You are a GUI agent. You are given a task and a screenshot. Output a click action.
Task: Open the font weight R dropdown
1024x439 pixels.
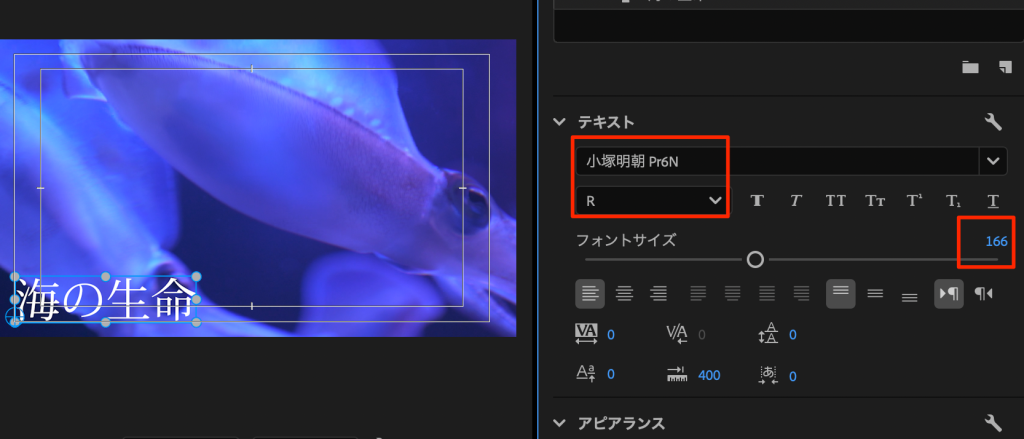(715, 200)
